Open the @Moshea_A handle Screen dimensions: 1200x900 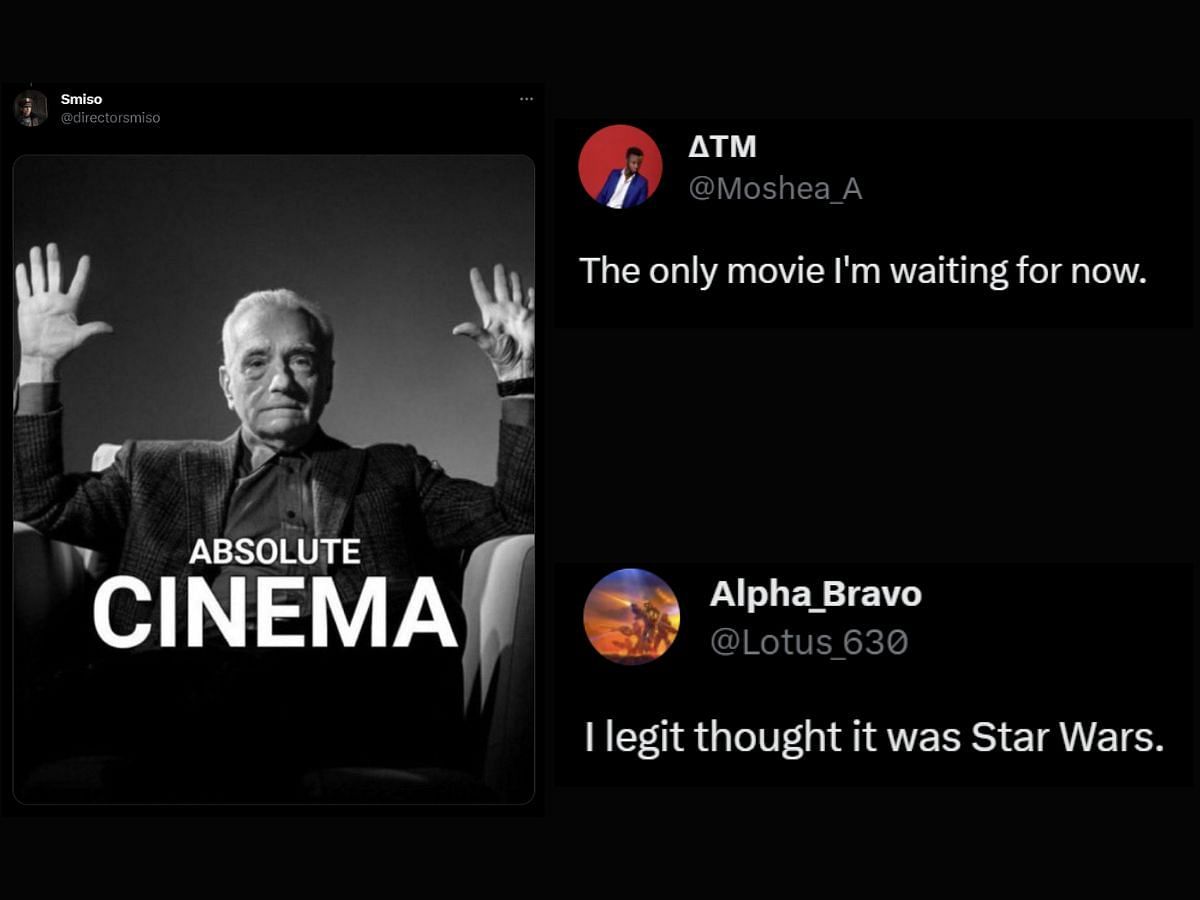click(775, 188)
